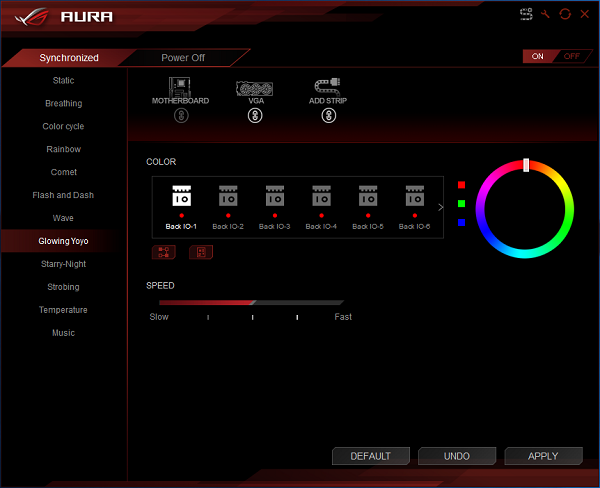Open the Power Off tab
This screenshot has height=488, width=600.
[x=183, y=58]
